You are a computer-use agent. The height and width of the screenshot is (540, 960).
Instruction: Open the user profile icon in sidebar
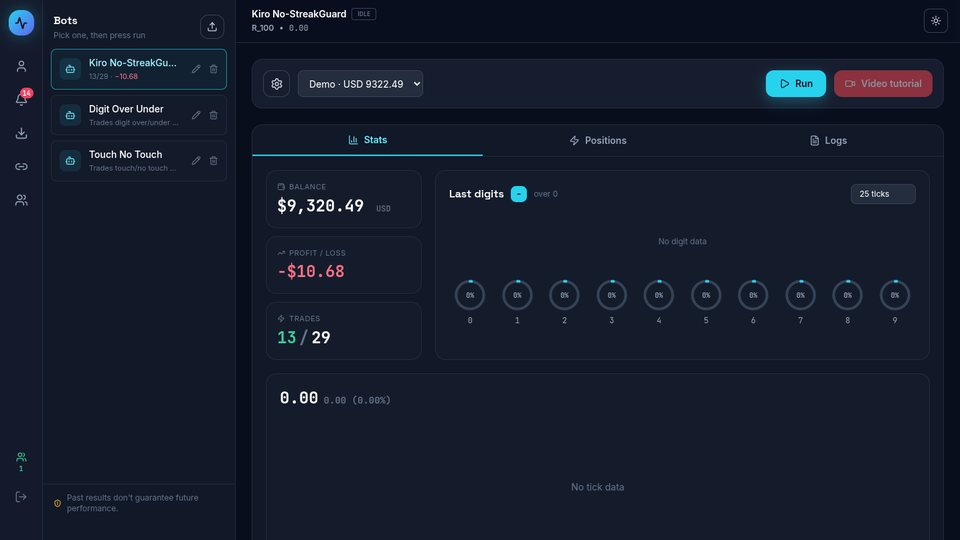(21, 66)
